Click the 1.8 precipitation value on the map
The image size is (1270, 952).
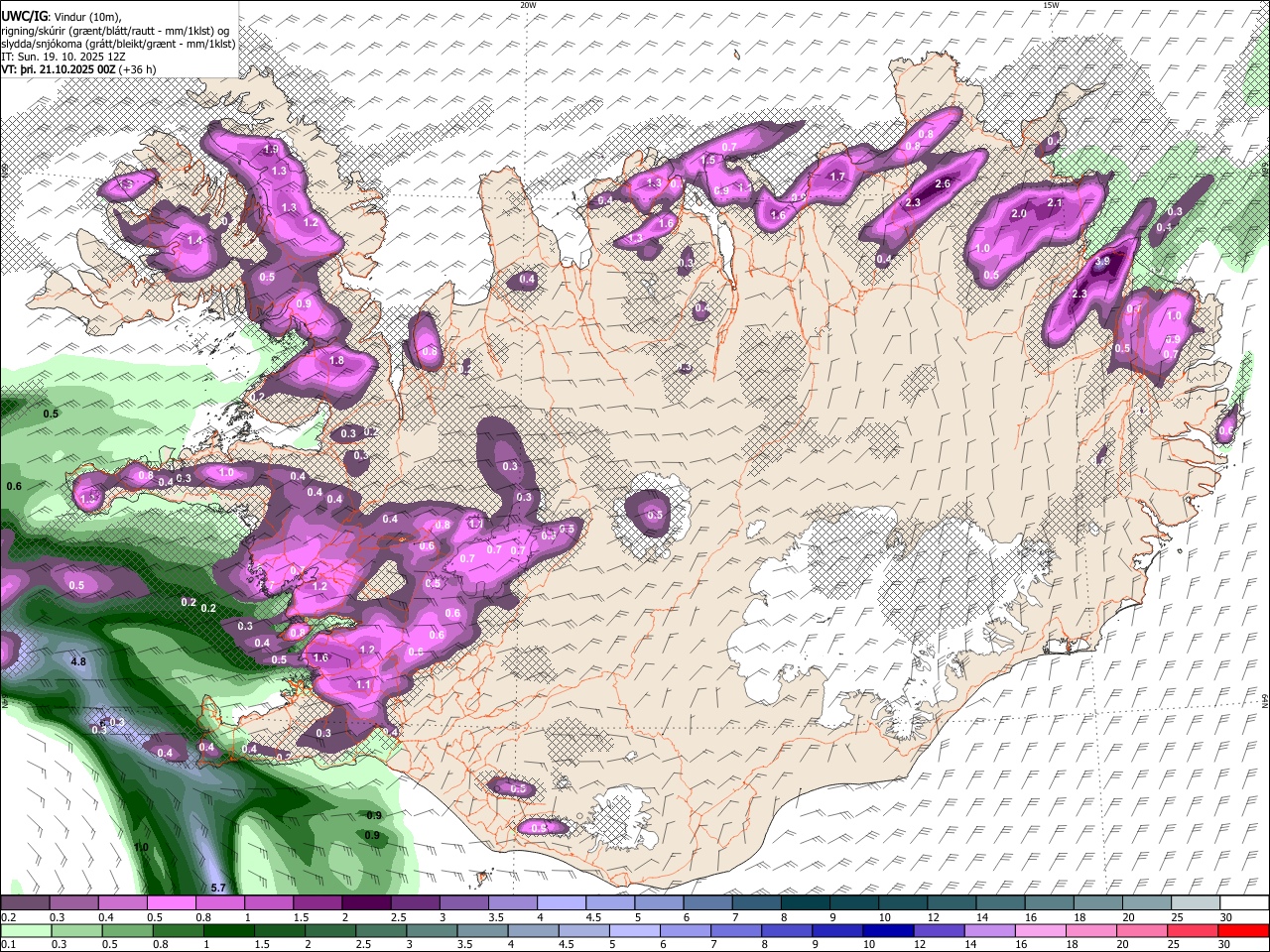[x=336, y=361]
